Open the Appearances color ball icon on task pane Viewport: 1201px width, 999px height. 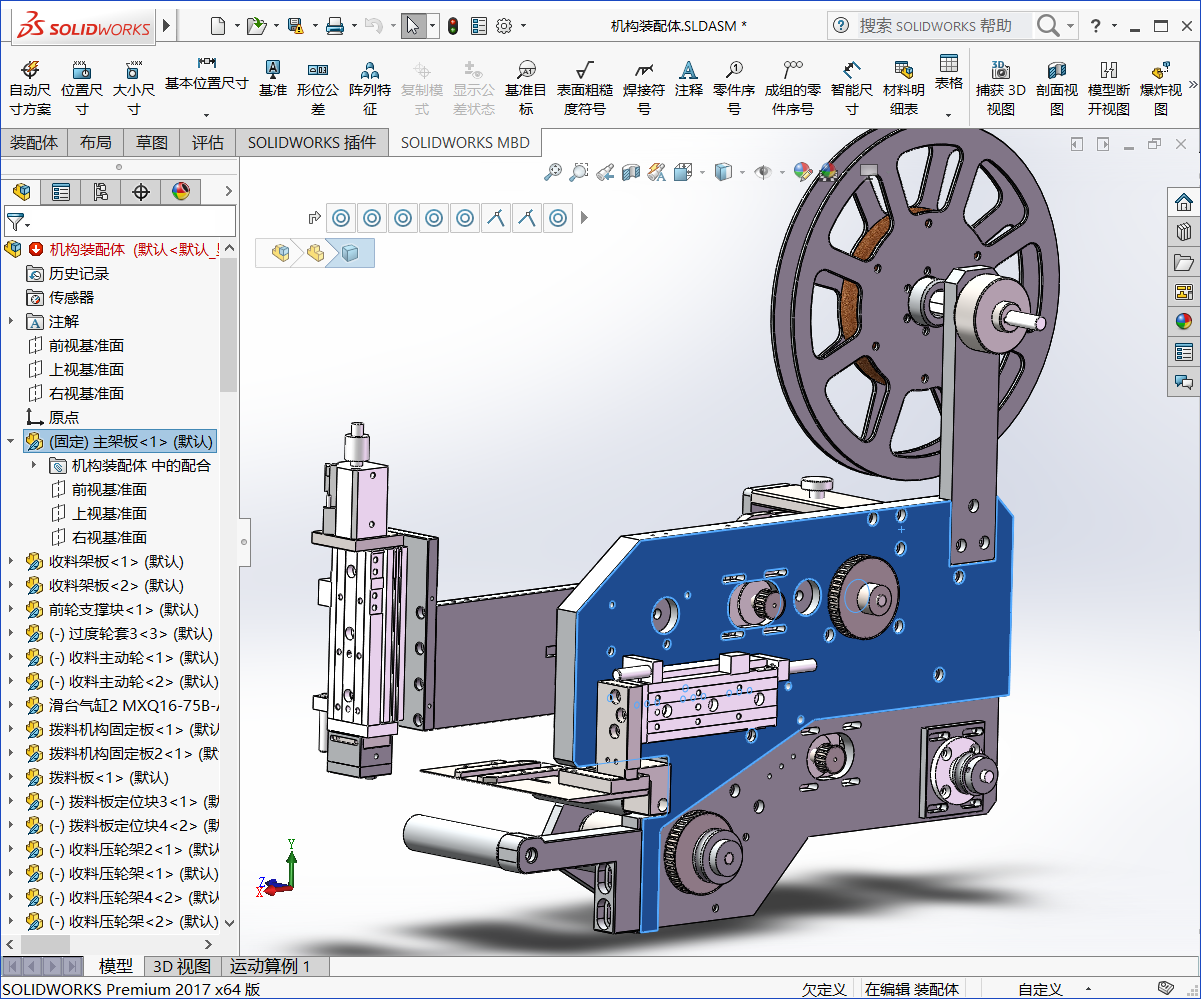(x=1184, y=322)
